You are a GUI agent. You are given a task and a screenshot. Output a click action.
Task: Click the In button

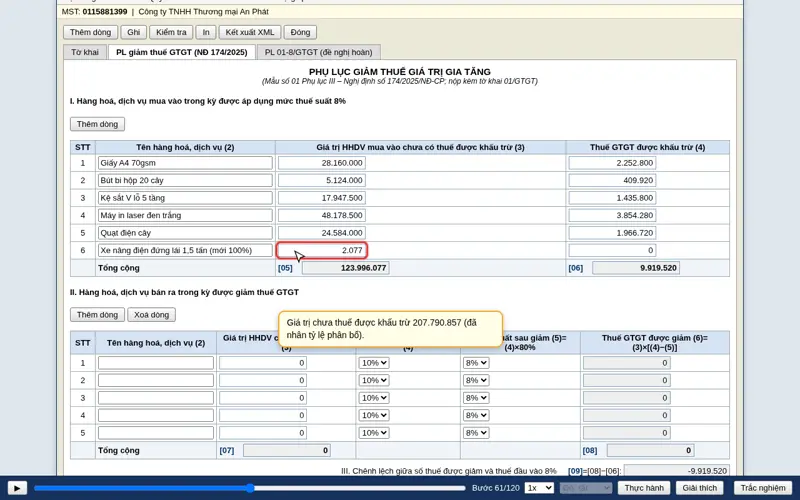click(206, 32)
